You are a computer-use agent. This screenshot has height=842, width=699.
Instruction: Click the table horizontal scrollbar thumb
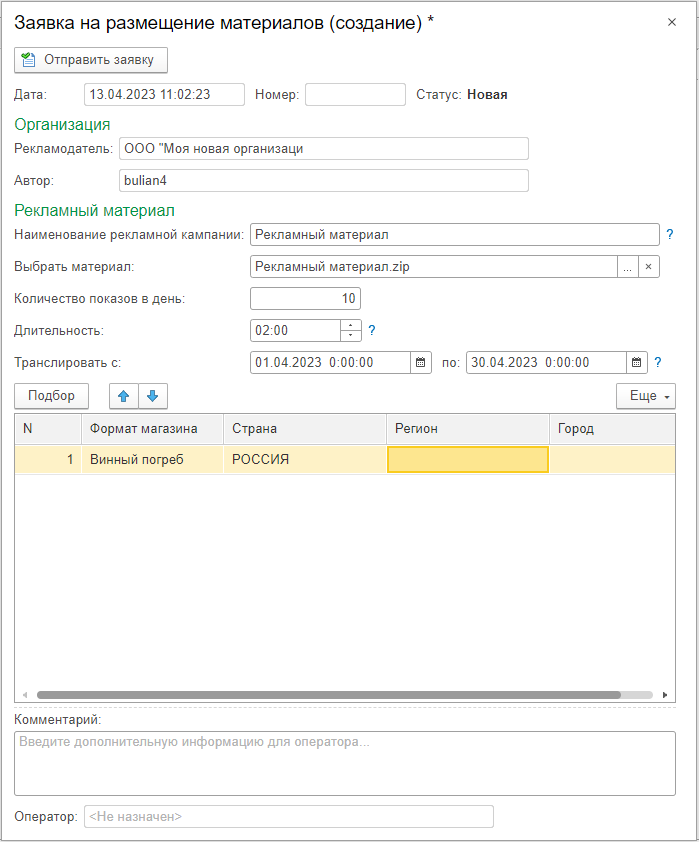coord(329,695)
